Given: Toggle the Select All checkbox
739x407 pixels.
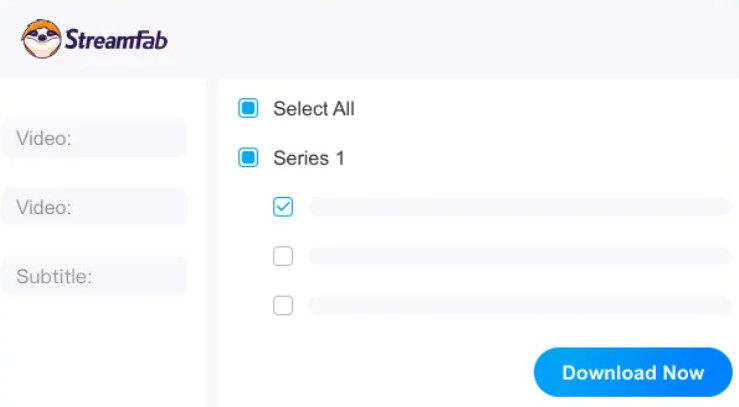Looking at the screenshot, I should coord(248,108).
